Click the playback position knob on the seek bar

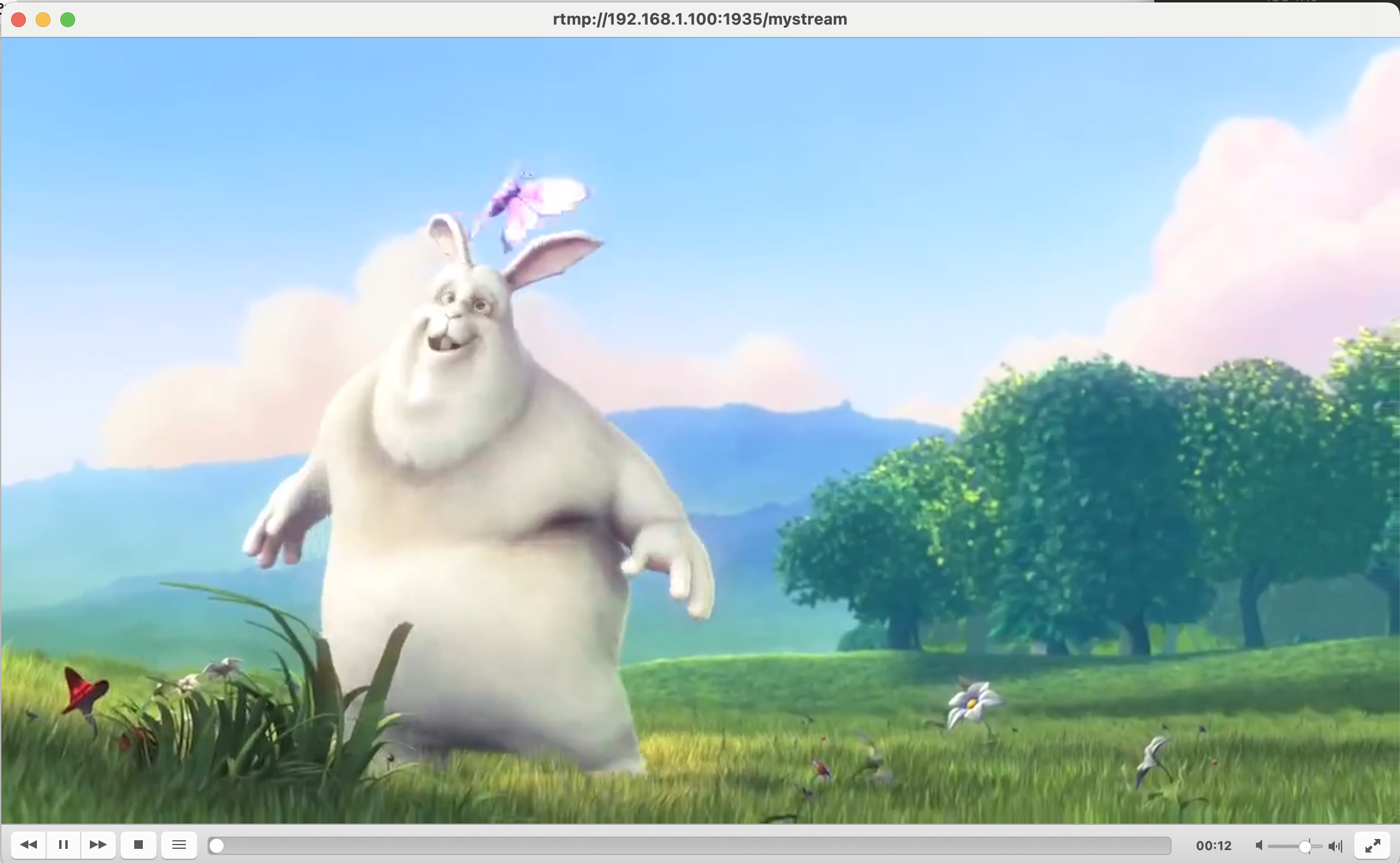click(x=216, y=846)
